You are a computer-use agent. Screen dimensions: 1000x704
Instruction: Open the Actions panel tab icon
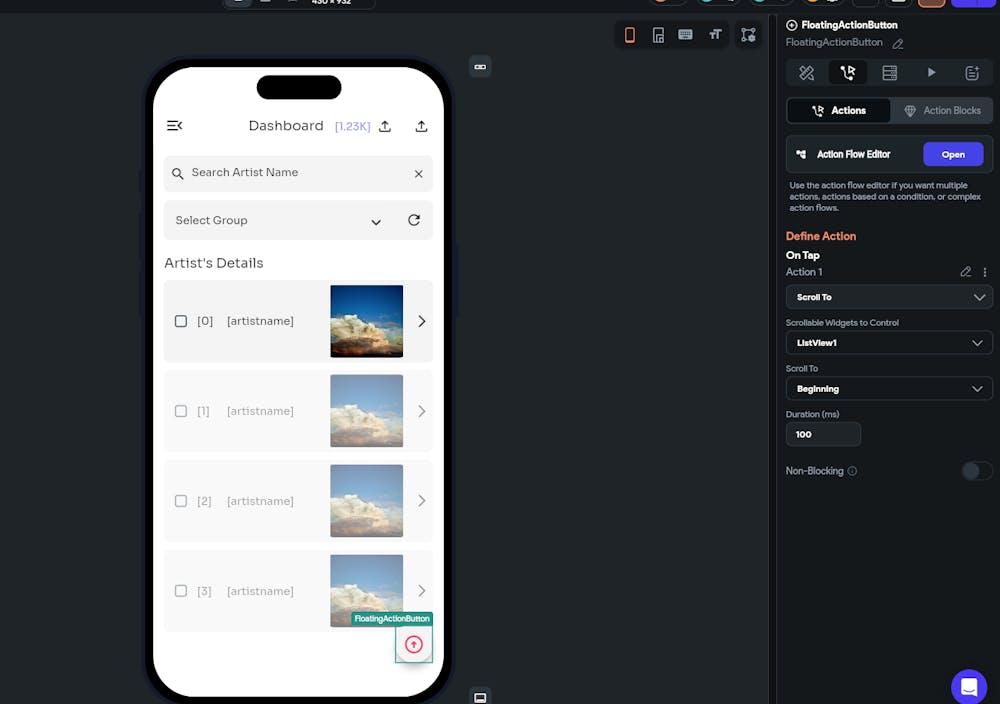click(x=848, y=73)
